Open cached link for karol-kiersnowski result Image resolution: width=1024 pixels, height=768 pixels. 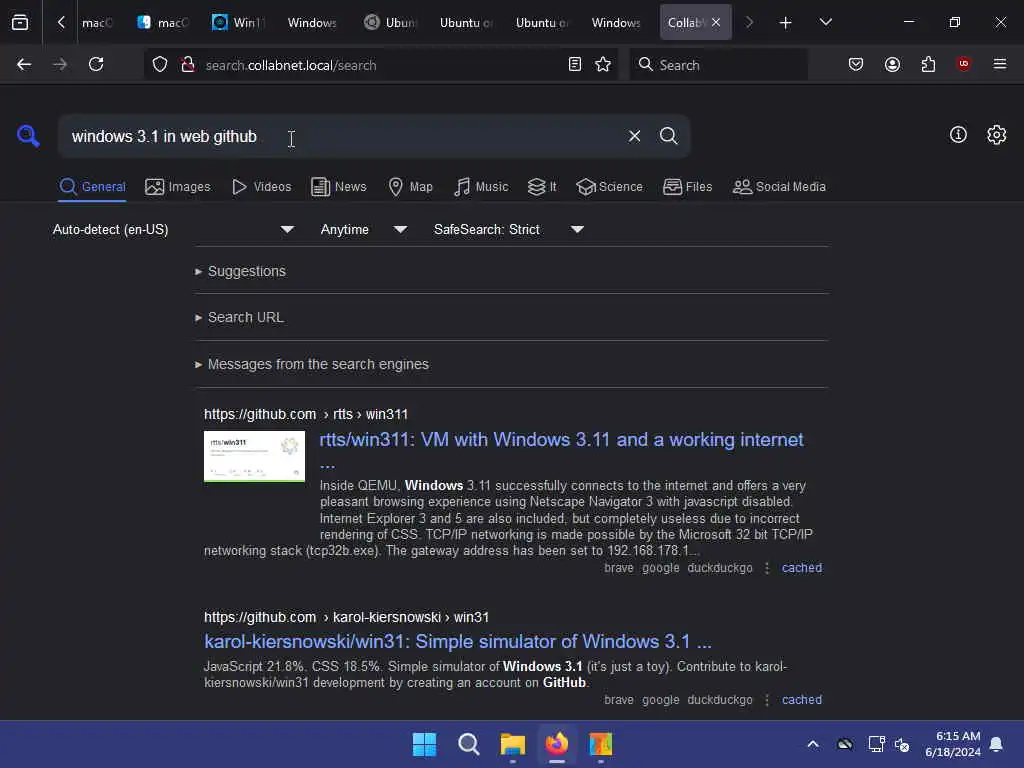[x=801, y=699]
